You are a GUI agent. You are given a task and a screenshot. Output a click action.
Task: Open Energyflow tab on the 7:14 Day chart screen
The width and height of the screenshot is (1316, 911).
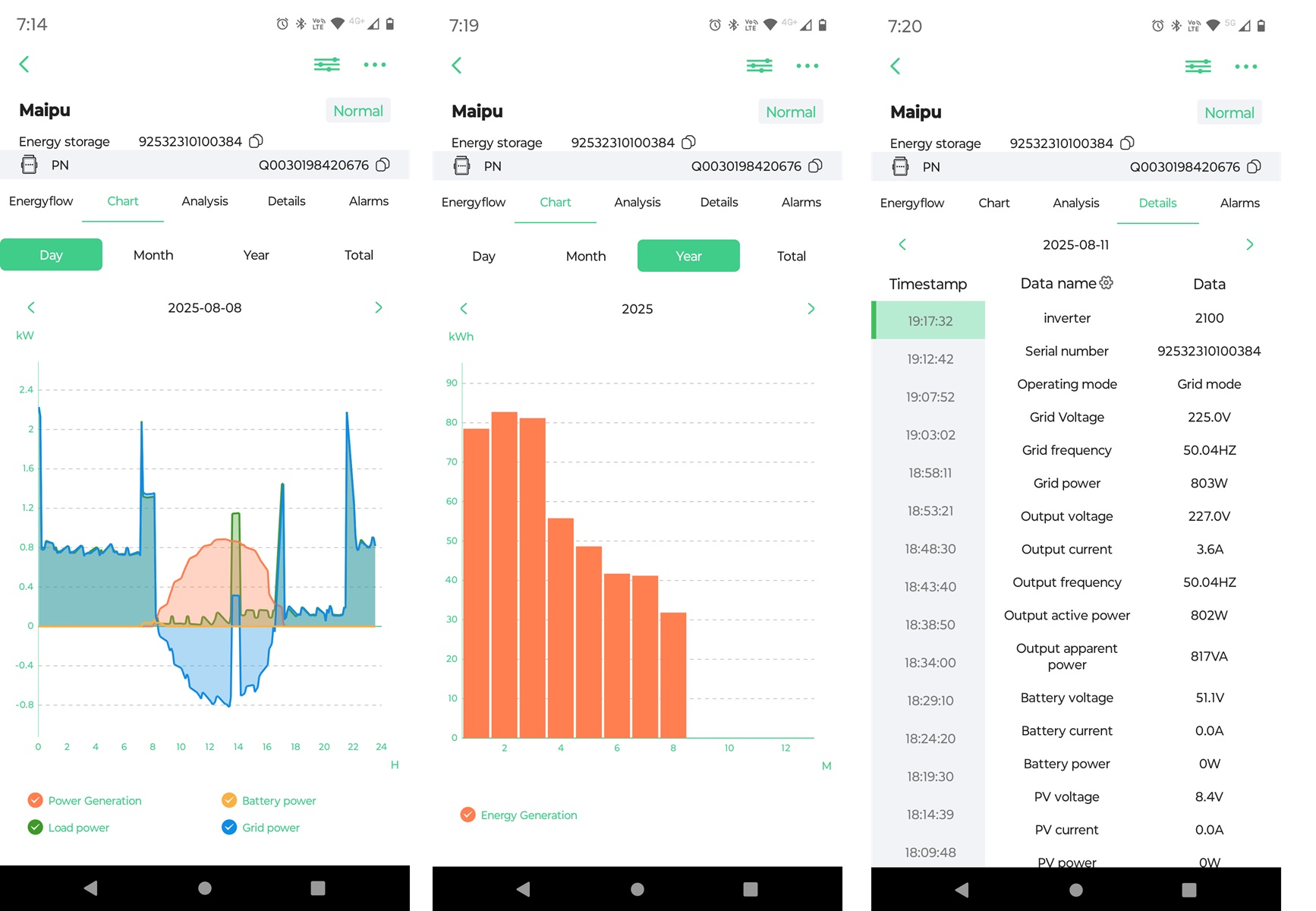click(x=41, y=201)
